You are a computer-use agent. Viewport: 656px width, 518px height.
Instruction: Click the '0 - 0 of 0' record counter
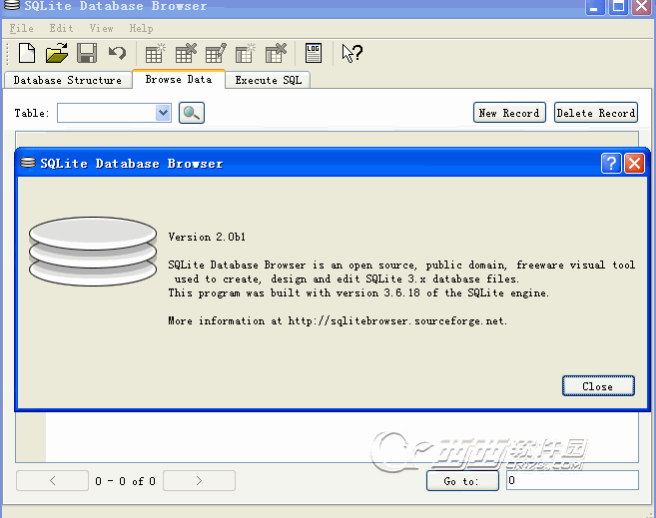(x=126, y=481)
